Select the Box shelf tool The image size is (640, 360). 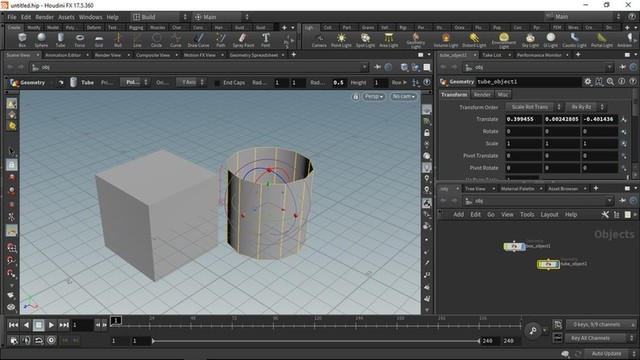pos(22,40)
